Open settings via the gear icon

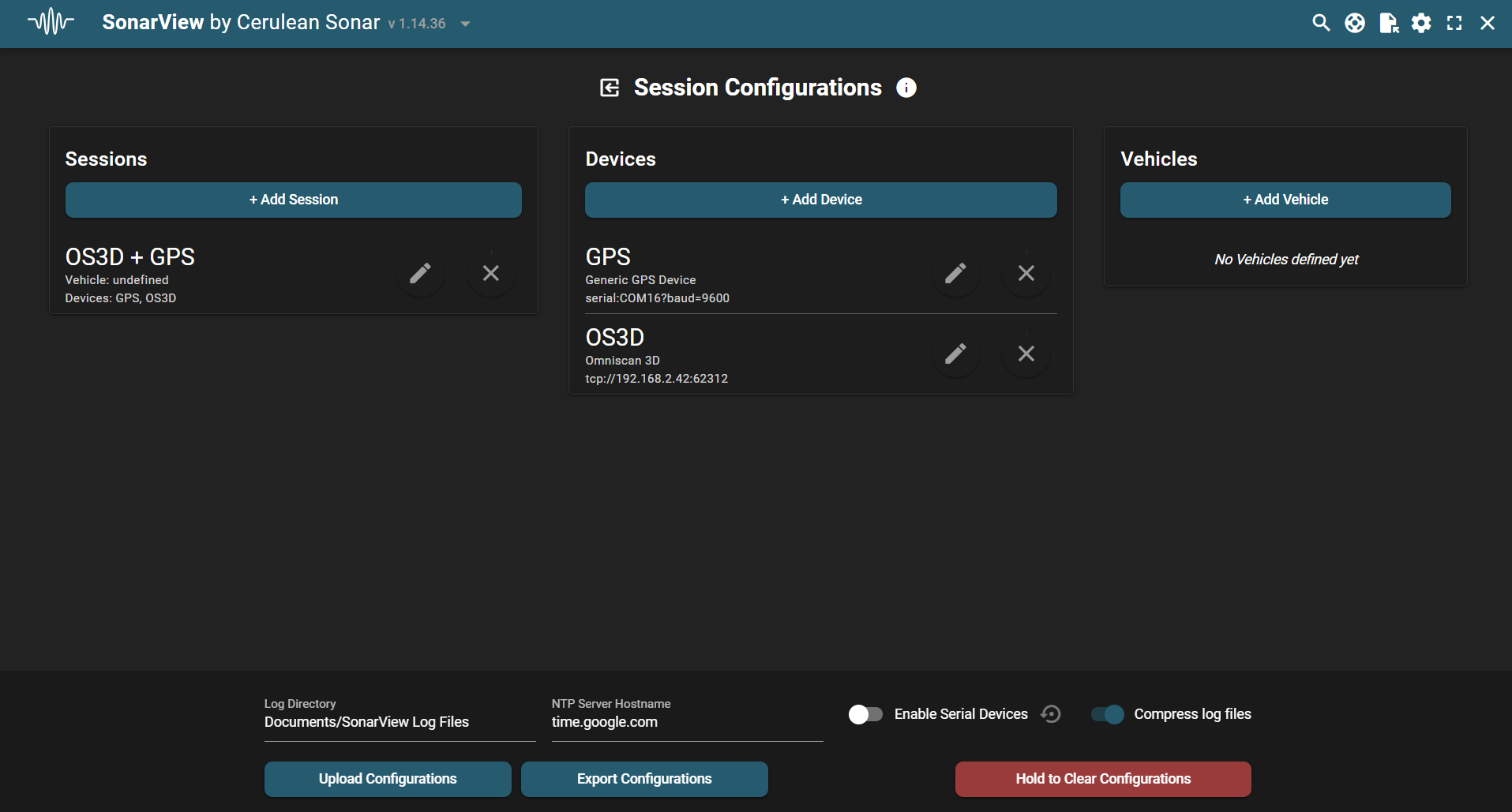tap(1421, 23)
